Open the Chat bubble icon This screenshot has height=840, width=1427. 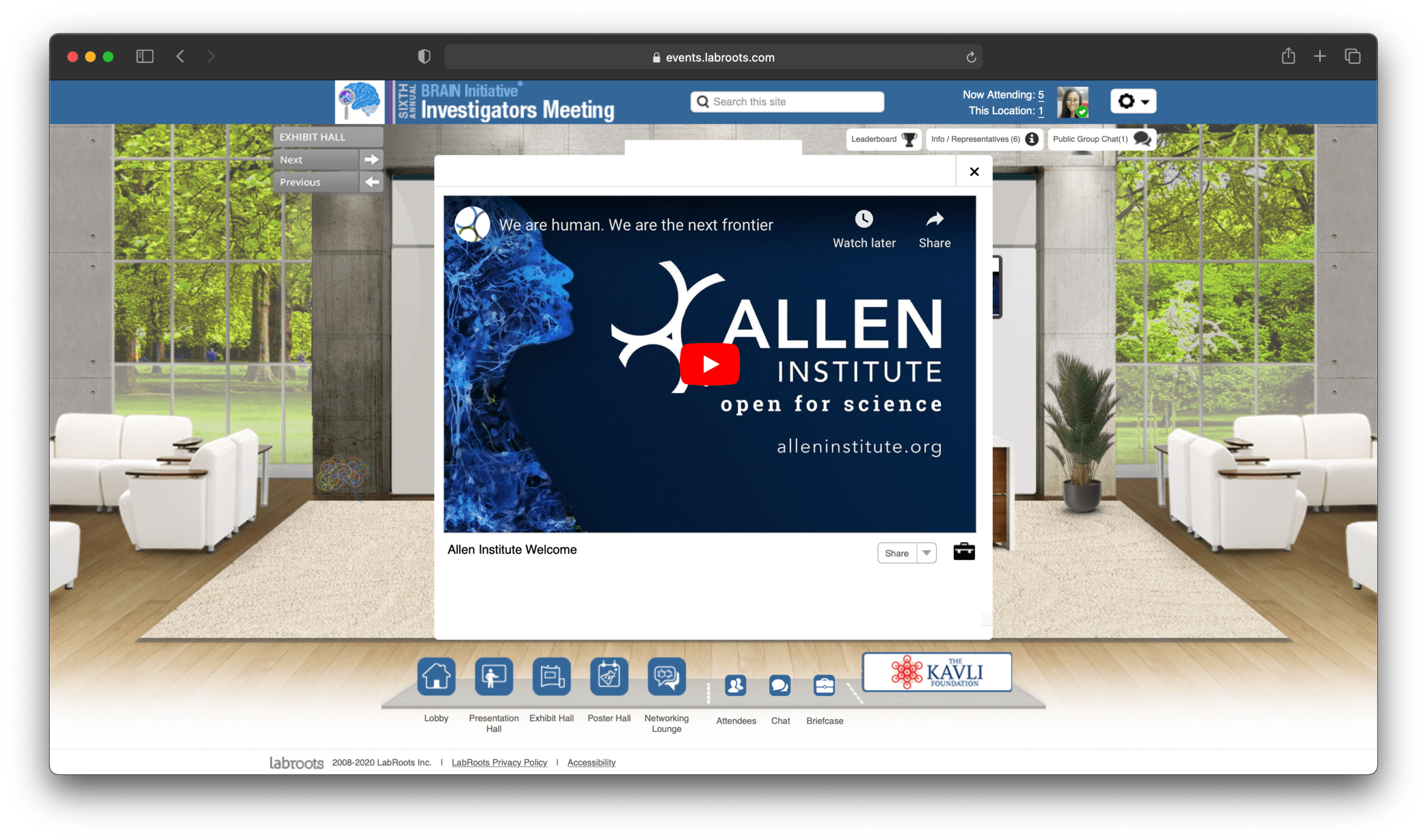(x=780, y=686)
